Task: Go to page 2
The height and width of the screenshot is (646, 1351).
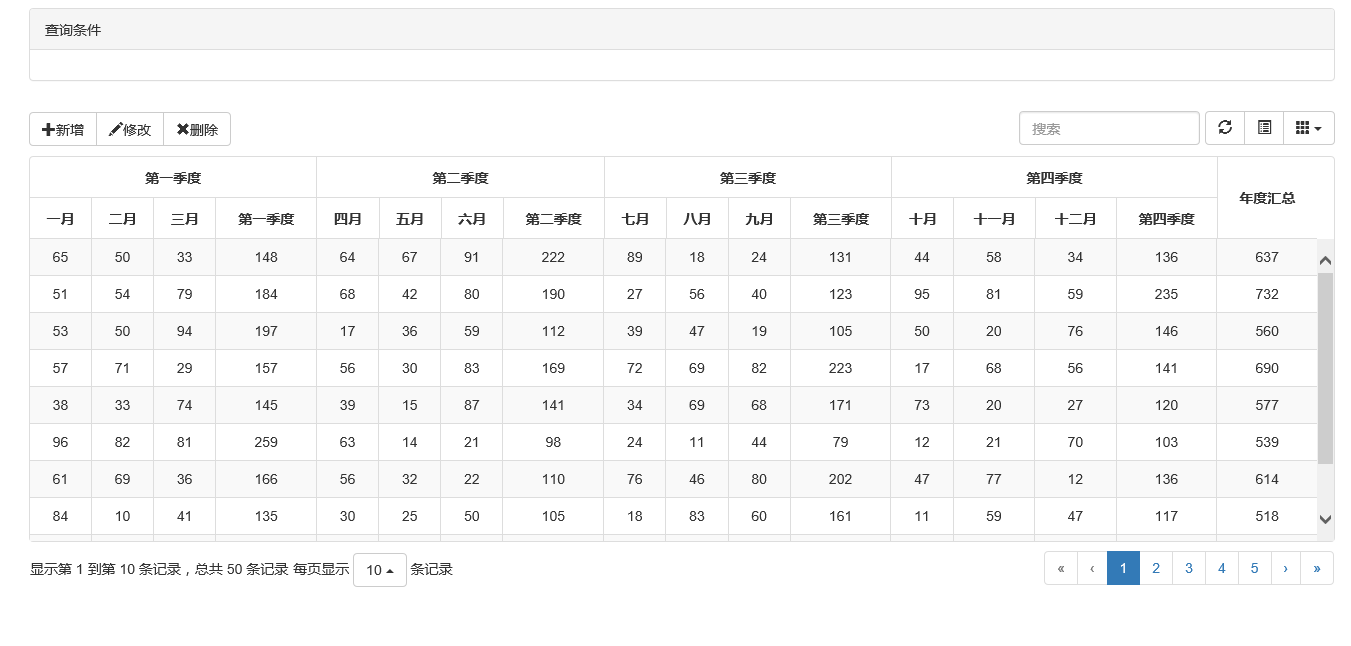Action: click(x=1156, y=568)
